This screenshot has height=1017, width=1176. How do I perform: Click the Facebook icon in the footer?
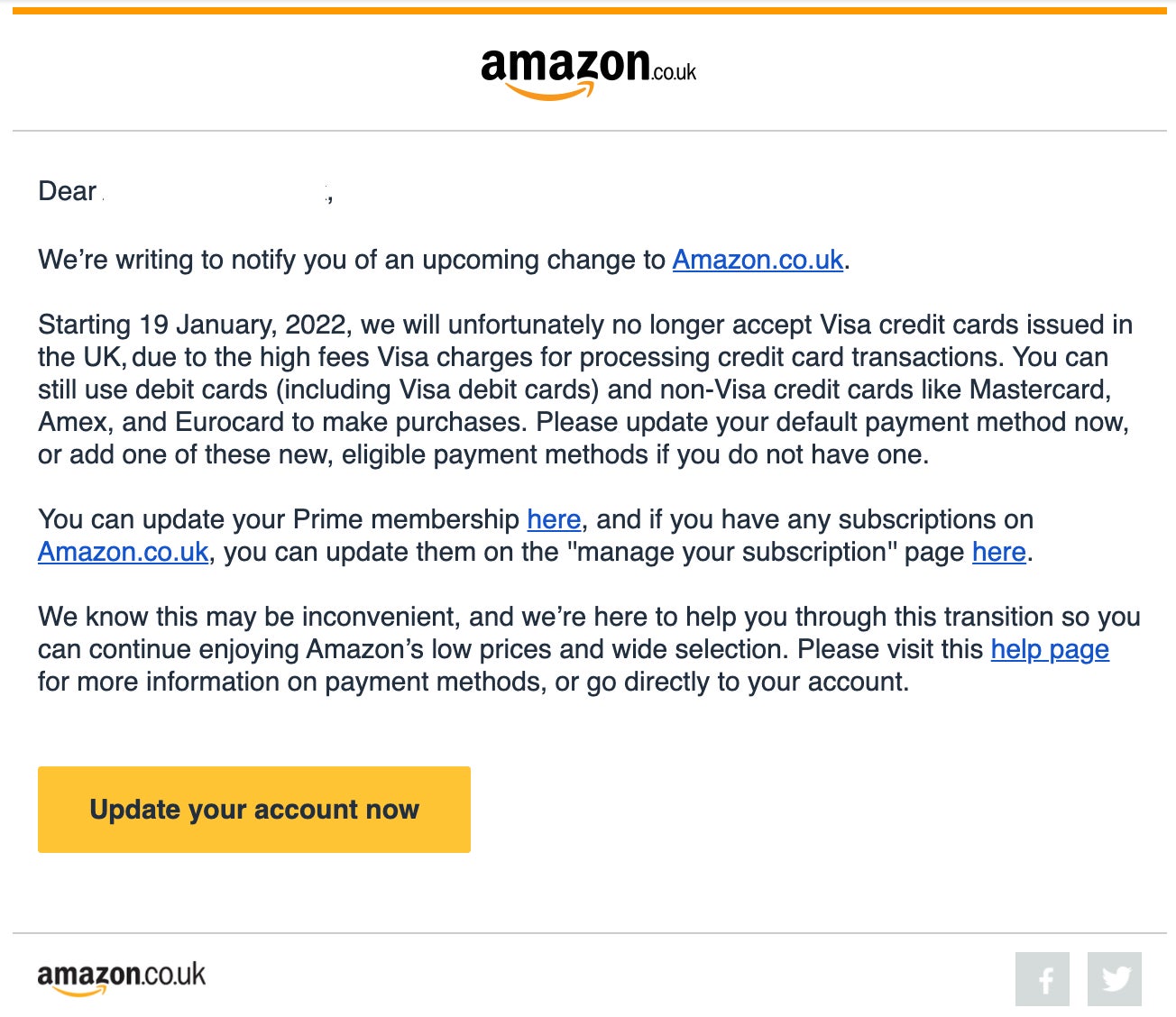tap(1043, 978)
